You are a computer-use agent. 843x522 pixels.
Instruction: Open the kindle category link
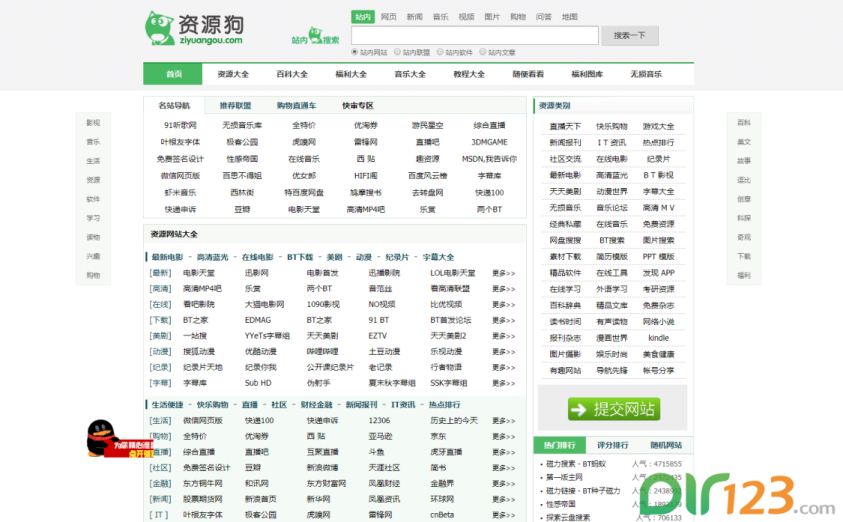pos(659,338)
